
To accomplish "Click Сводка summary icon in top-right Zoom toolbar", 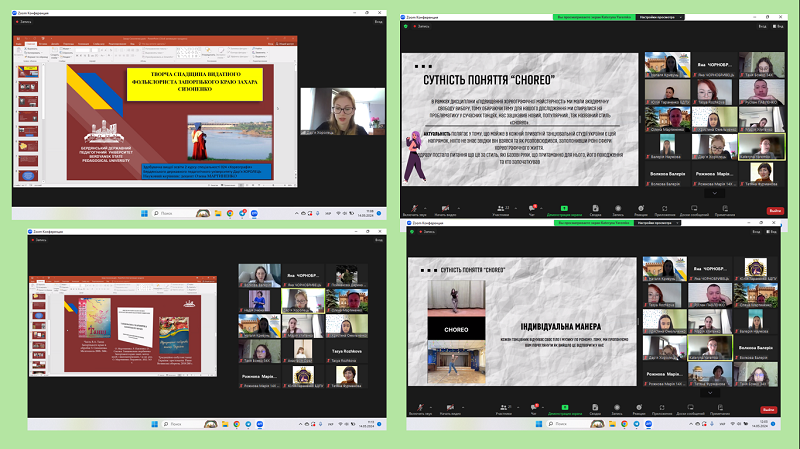I will point(595,207).
